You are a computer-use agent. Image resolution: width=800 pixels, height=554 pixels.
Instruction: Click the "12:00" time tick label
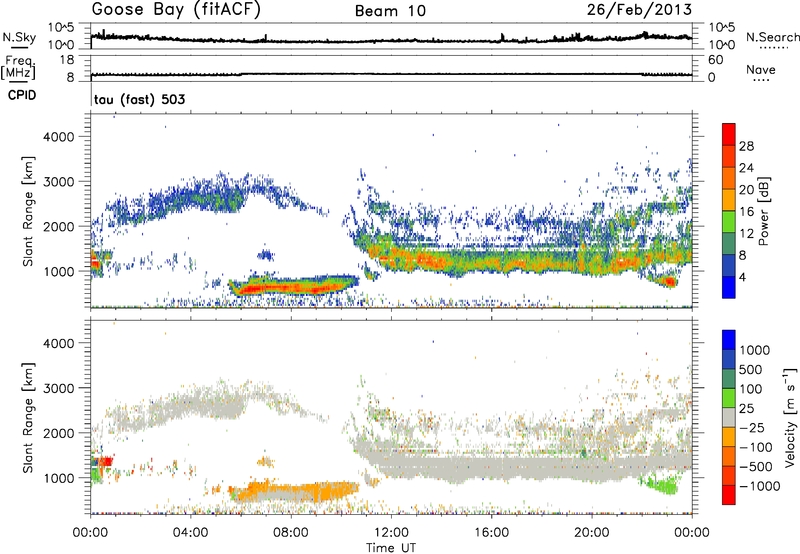[391, 533]
